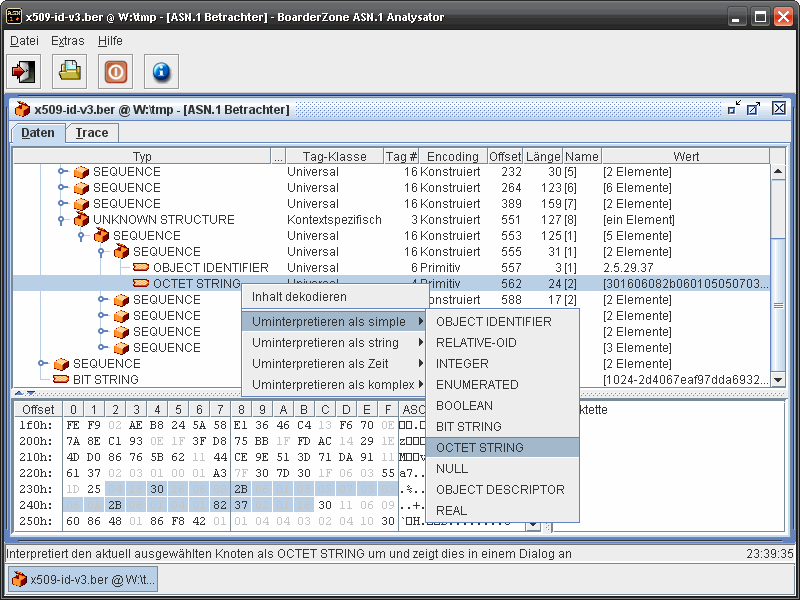800x600 pixels.
Task: Open Uminterpretieren als komplex submenu
Action: coord(334,384)
